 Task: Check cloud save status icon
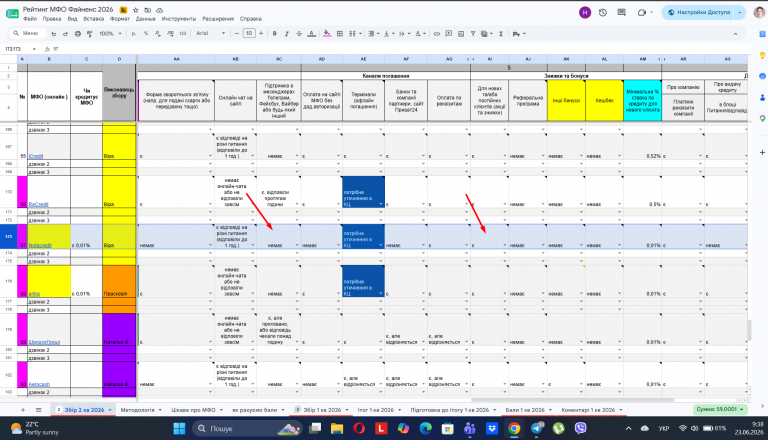160,10
